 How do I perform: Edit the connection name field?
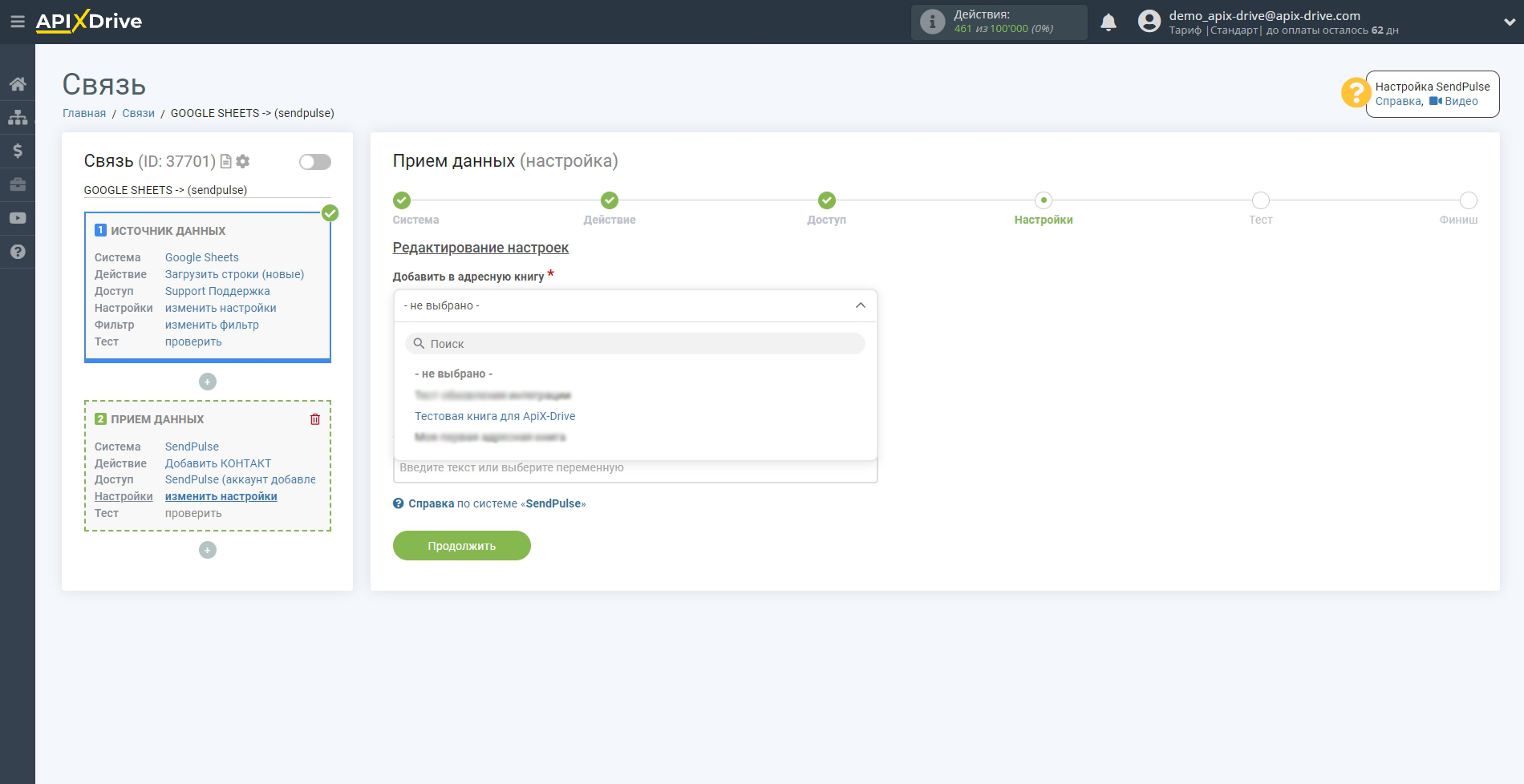tap(207, 190)
